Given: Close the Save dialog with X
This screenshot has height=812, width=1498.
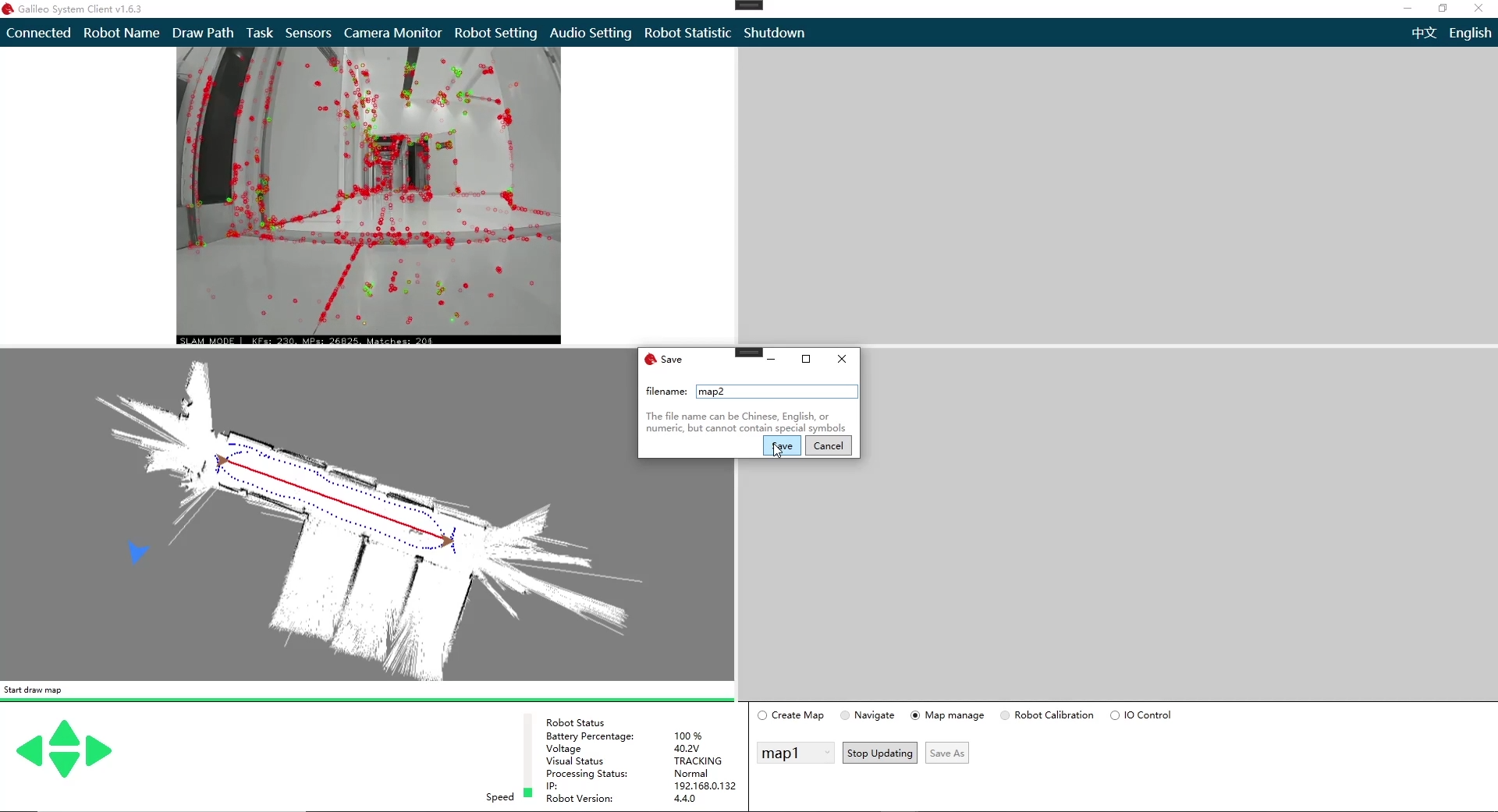Looking at the screenshot, I should pos(842,359).
